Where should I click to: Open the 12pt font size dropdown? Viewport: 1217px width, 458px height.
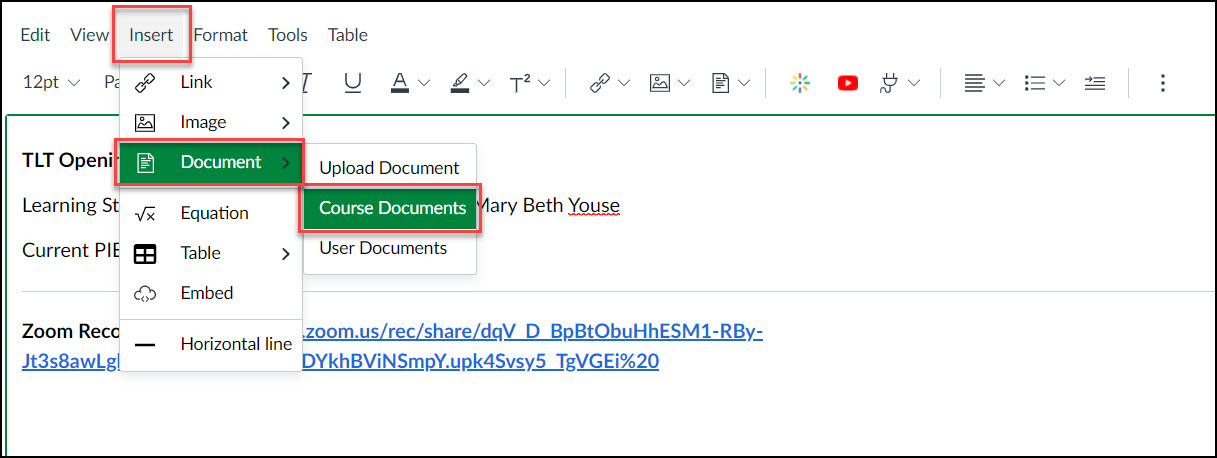pos(51,83)
